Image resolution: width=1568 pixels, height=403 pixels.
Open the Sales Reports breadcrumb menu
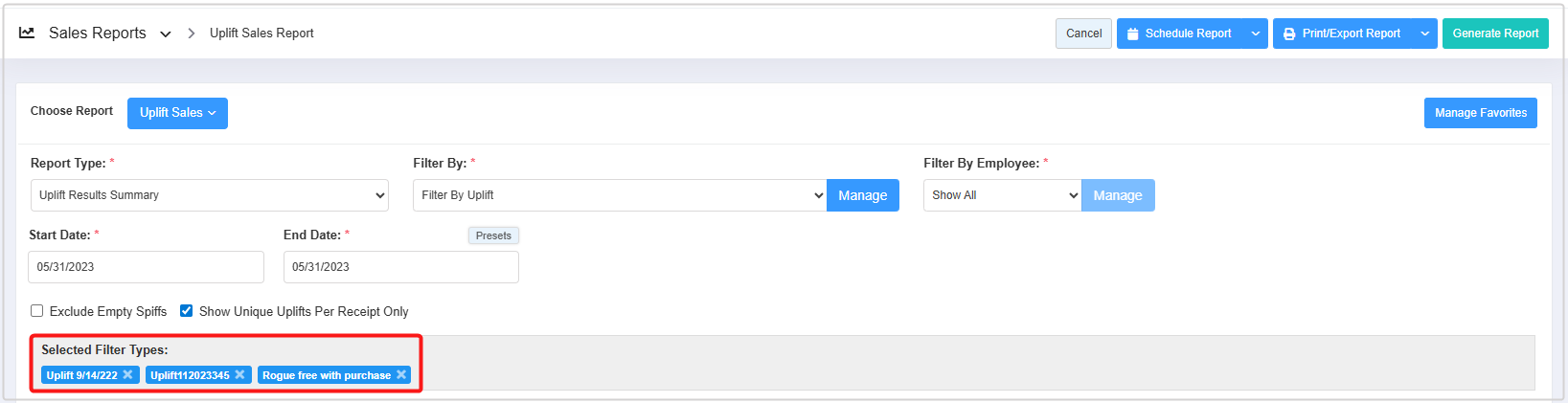(166, 34)
